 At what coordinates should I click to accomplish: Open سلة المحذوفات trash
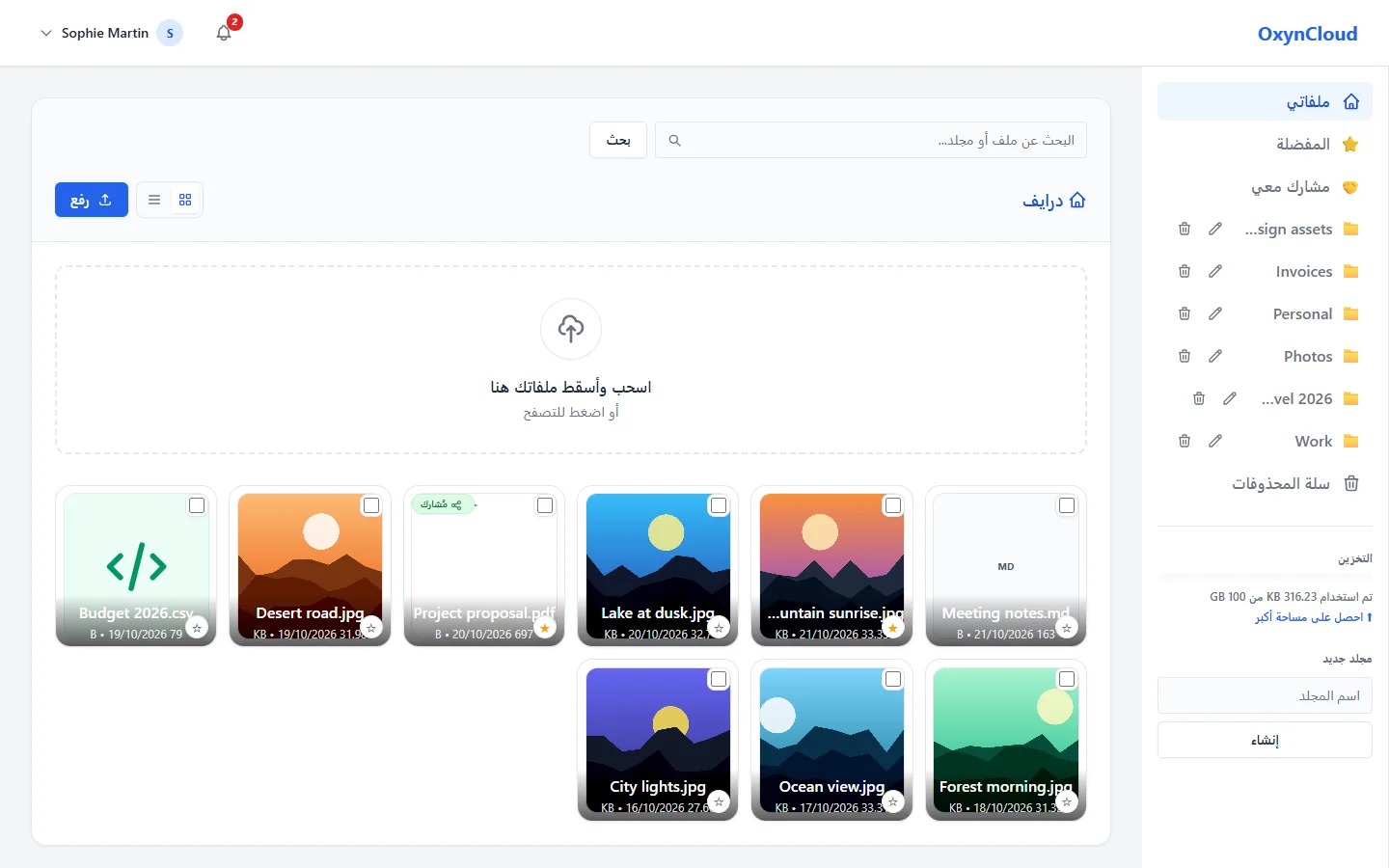pos(1265,483)
